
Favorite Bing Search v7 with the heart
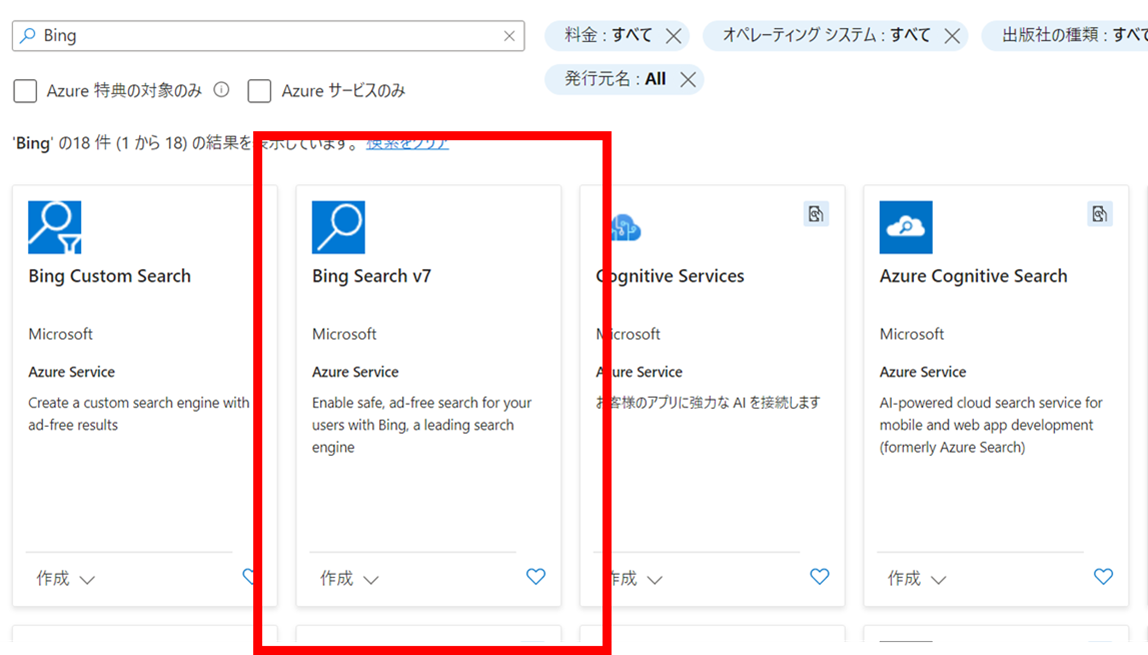tap(536, 577)
